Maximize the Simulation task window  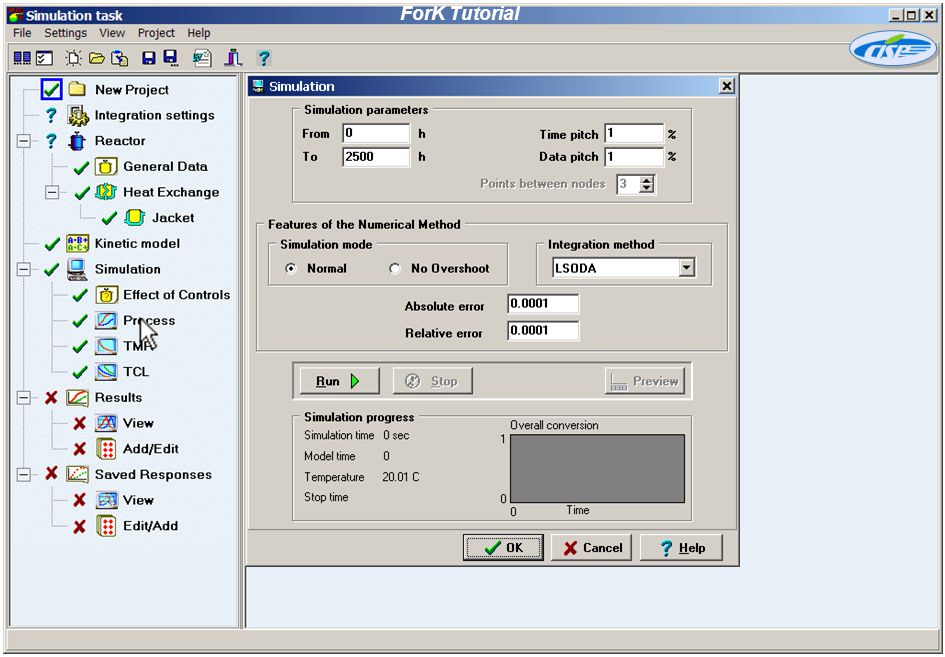(912, 16)
